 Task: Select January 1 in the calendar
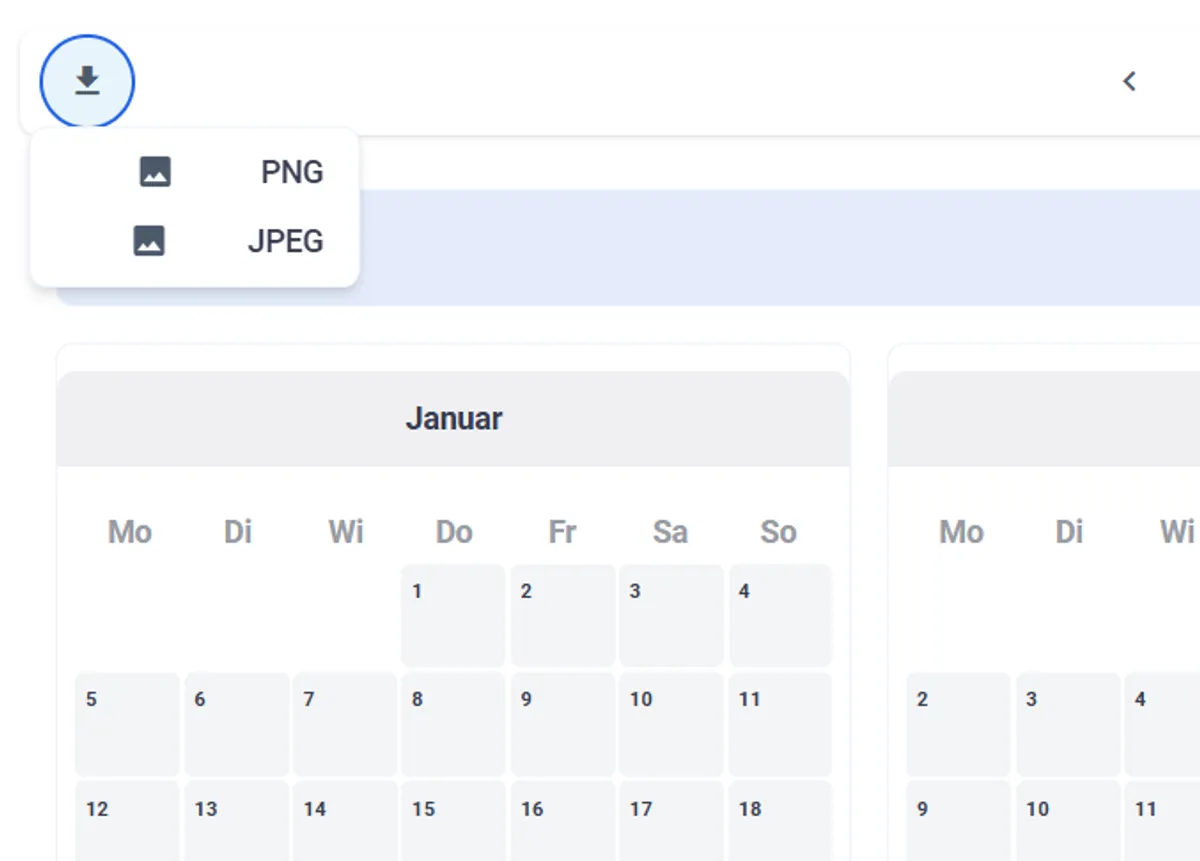click(453, 613)
